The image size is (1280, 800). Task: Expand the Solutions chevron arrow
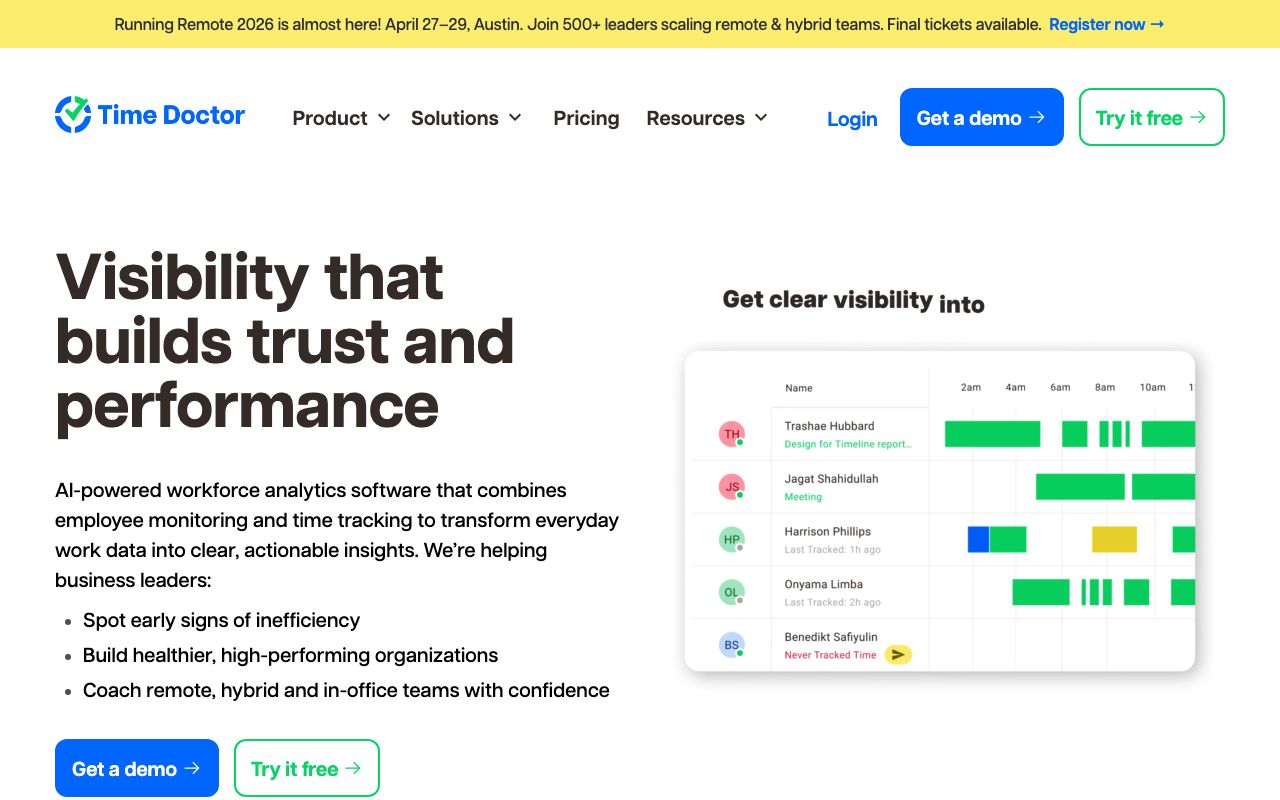click(515, 118)
